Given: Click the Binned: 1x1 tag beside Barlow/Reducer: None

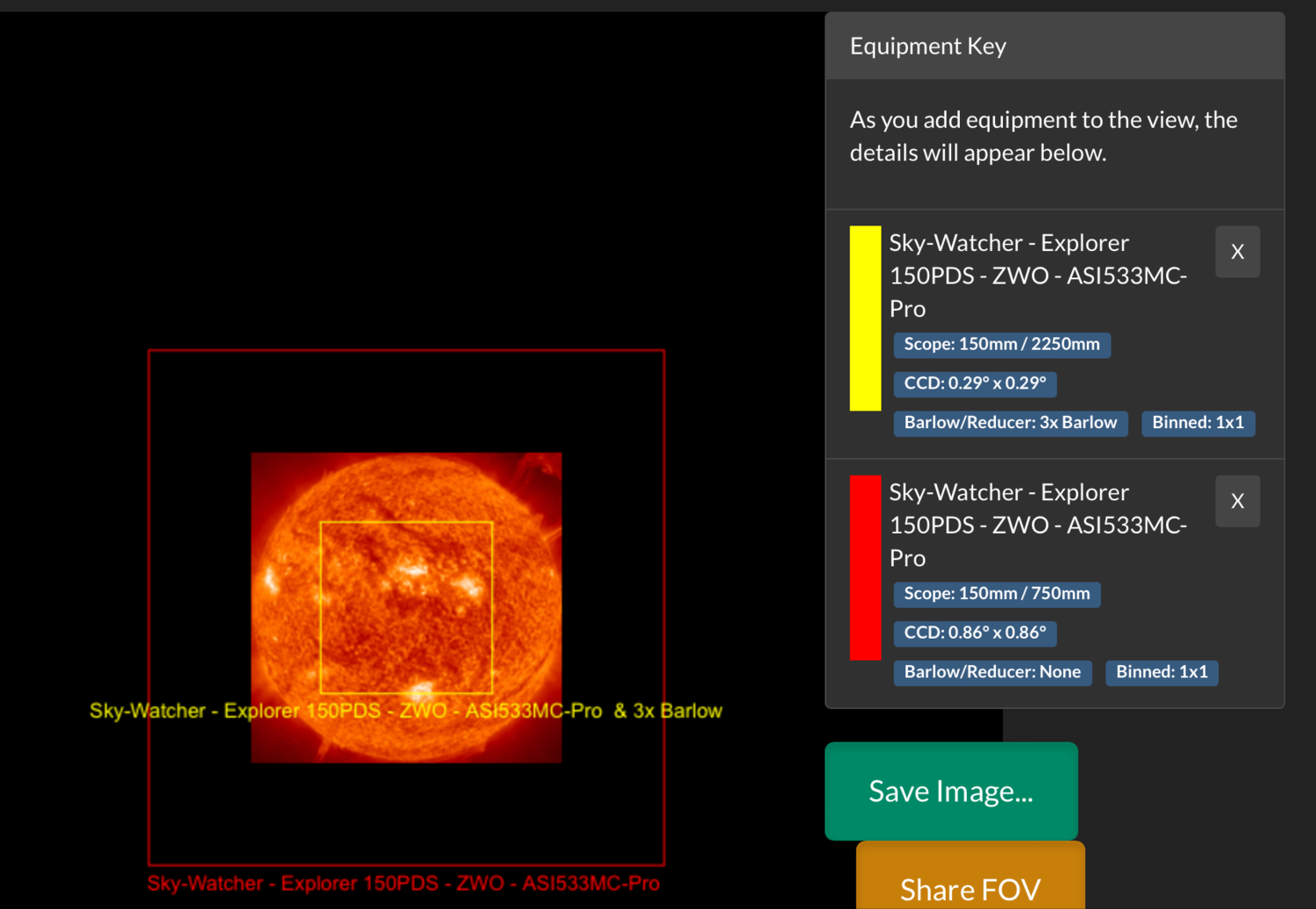Looking at the screenshot, I should (x=1162, y=672).
